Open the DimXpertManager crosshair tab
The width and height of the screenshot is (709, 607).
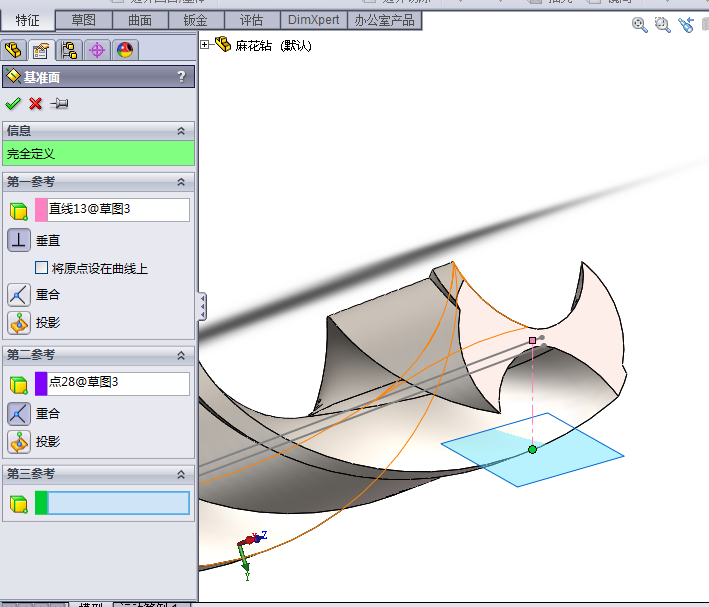tap(97, 50)
